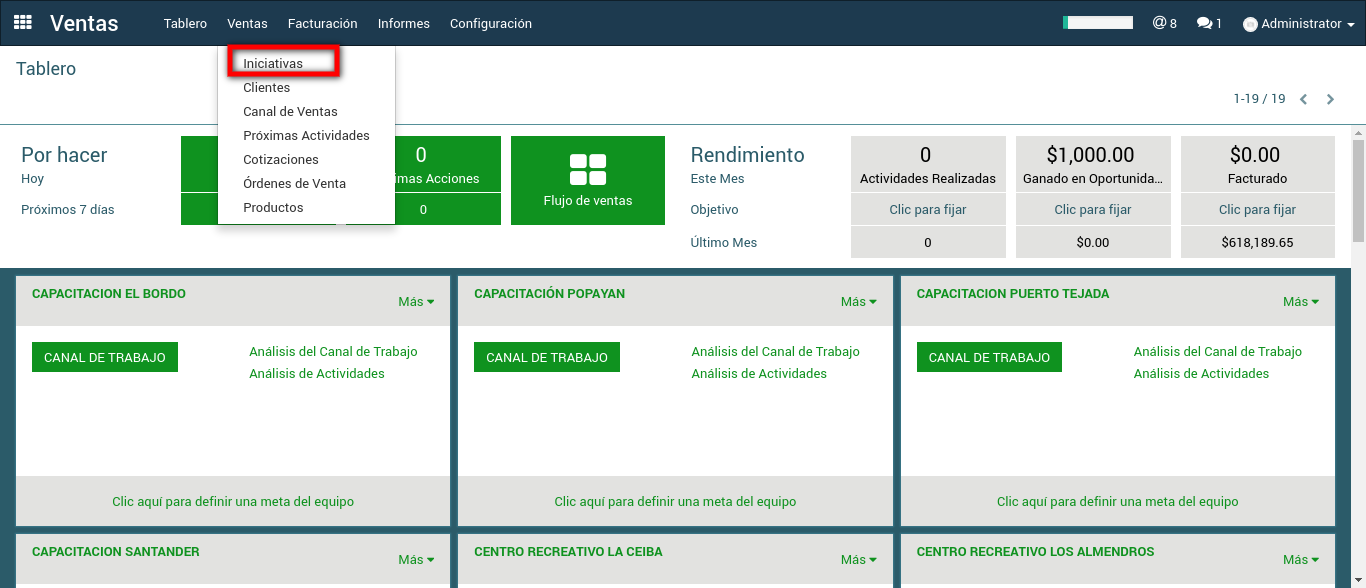1366x588 pixels.
Task: Expand Más menu for Capacitacion El Bordo
Action: click(416, 301)
